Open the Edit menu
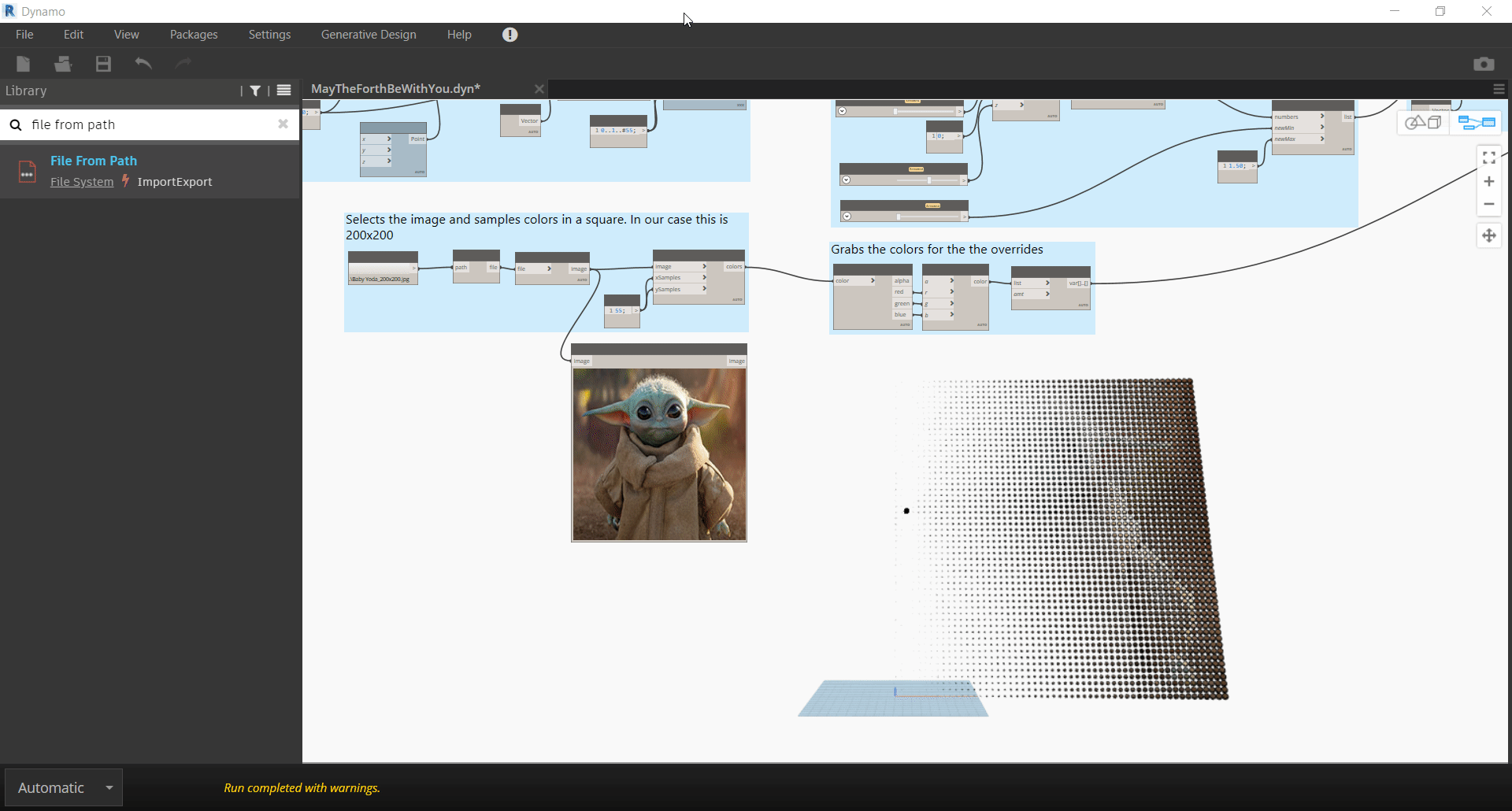 74,35
